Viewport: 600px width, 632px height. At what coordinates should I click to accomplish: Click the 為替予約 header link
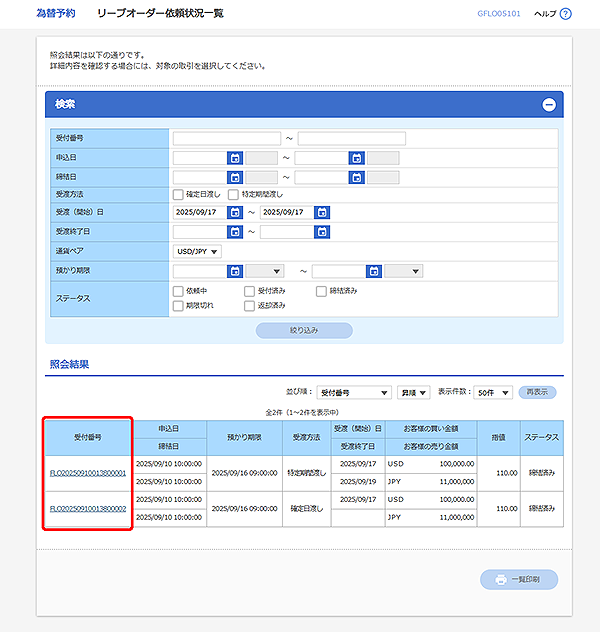click(x=56, y=13)
